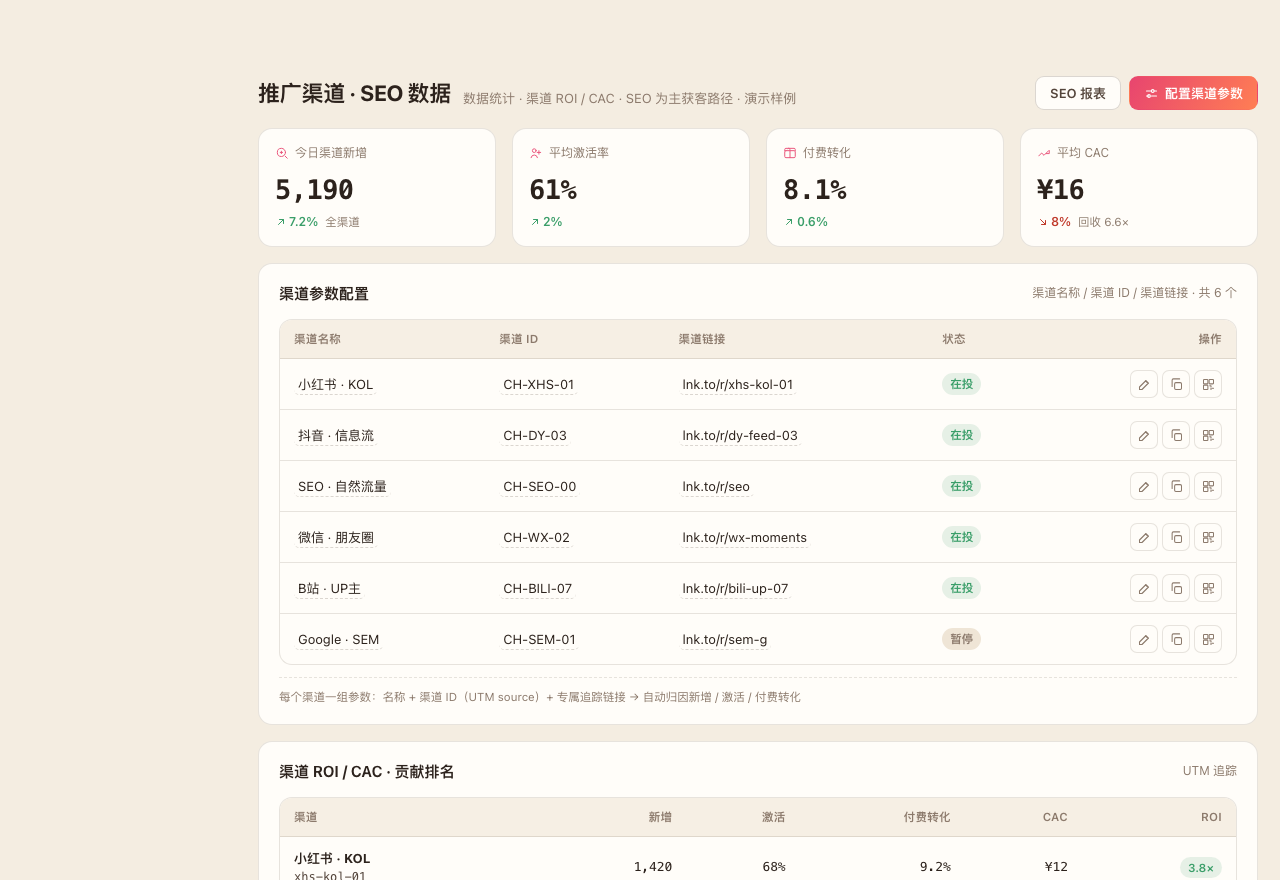
Task: Copy link for 小红书 · KOL channel
Action: [1176, 384]
